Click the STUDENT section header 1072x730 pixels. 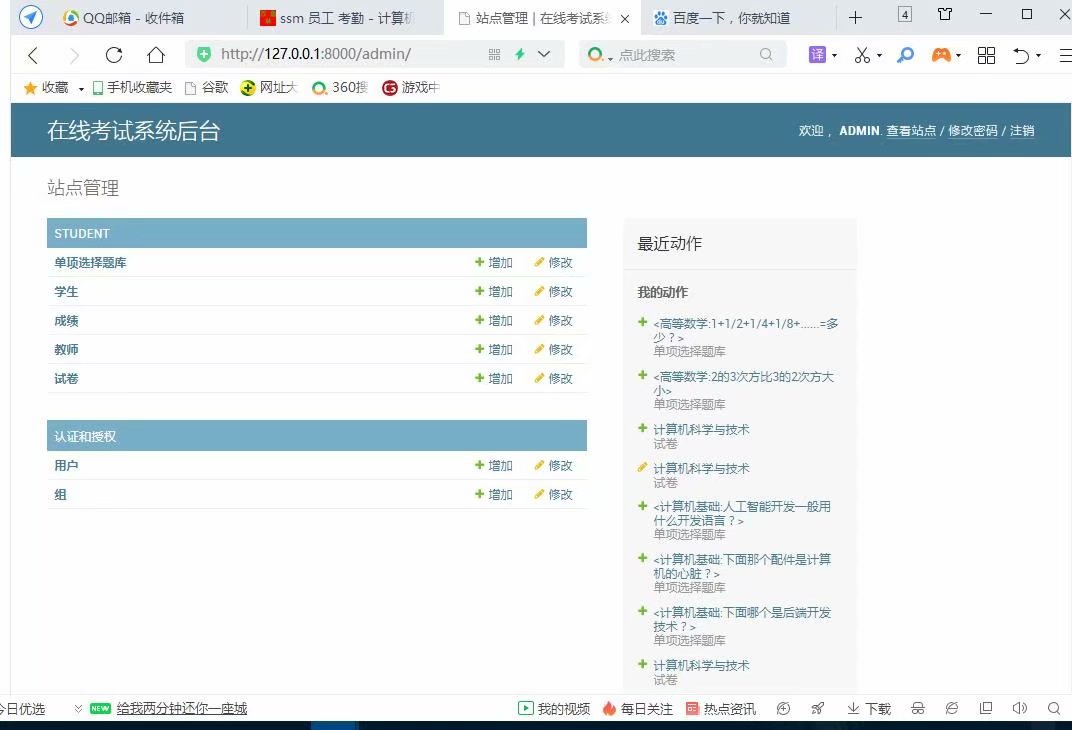click(x=317, y=233)
